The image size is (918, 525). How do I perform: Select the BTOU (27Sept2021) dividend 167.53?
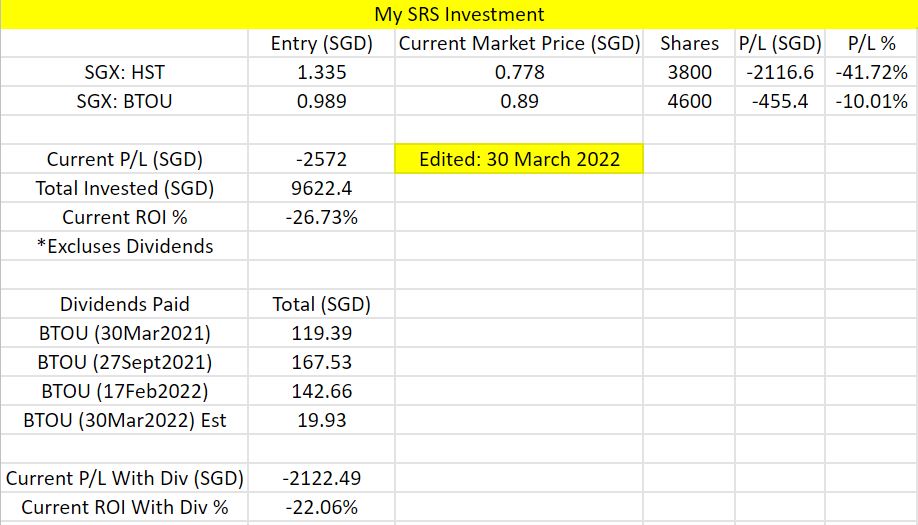(321, 362)
